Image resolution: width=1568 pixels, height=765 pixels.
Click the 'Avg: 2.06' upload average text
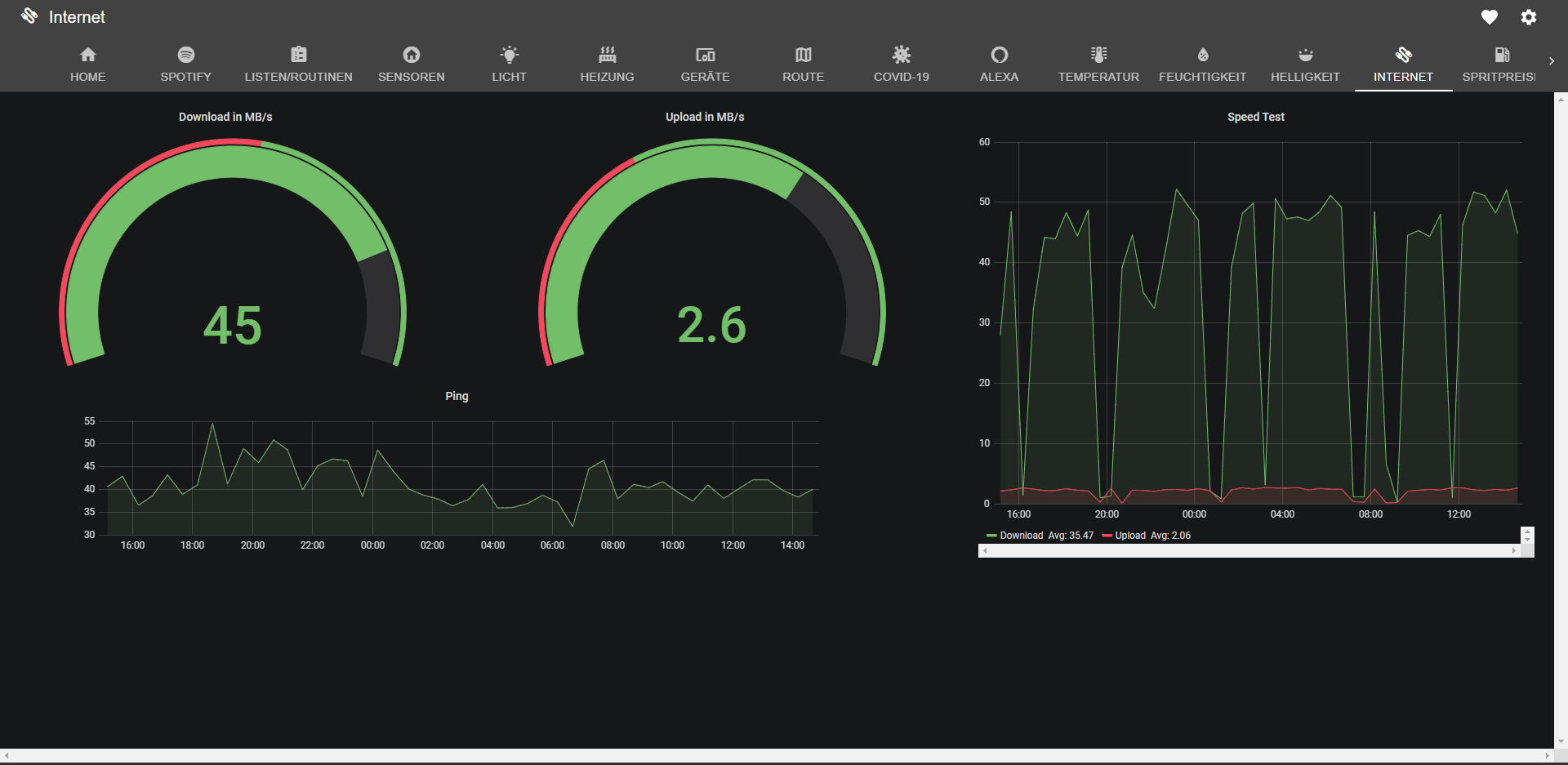1171,536
